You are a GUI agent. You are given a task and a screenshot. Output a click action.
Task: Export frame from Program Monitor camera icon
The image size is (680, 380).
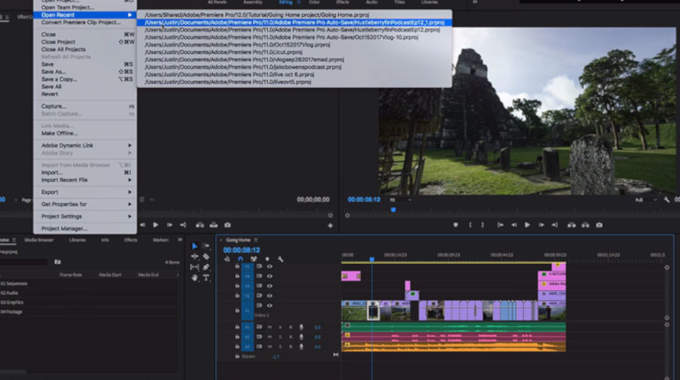point(599,225)
